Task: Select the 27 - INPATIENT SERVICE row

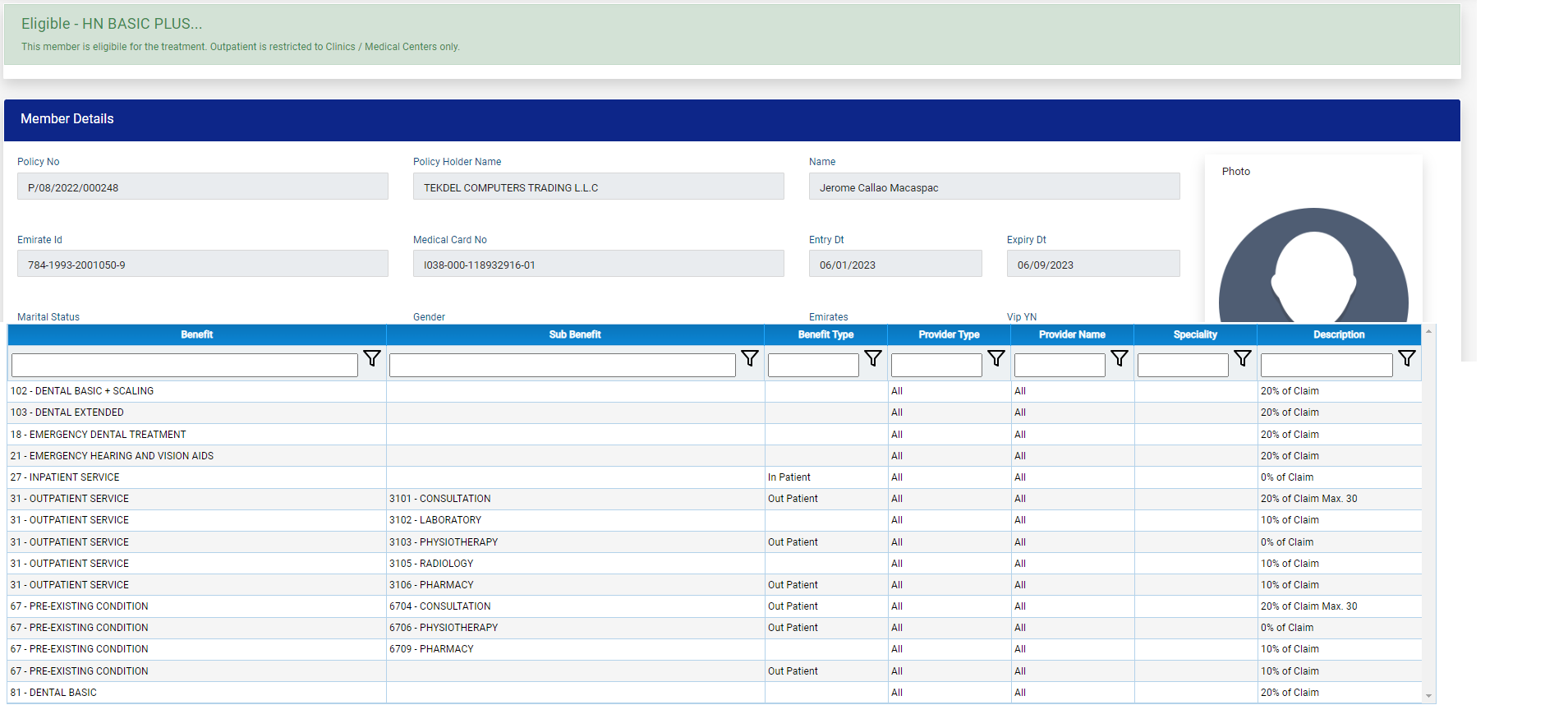Action: pos(65,477)
